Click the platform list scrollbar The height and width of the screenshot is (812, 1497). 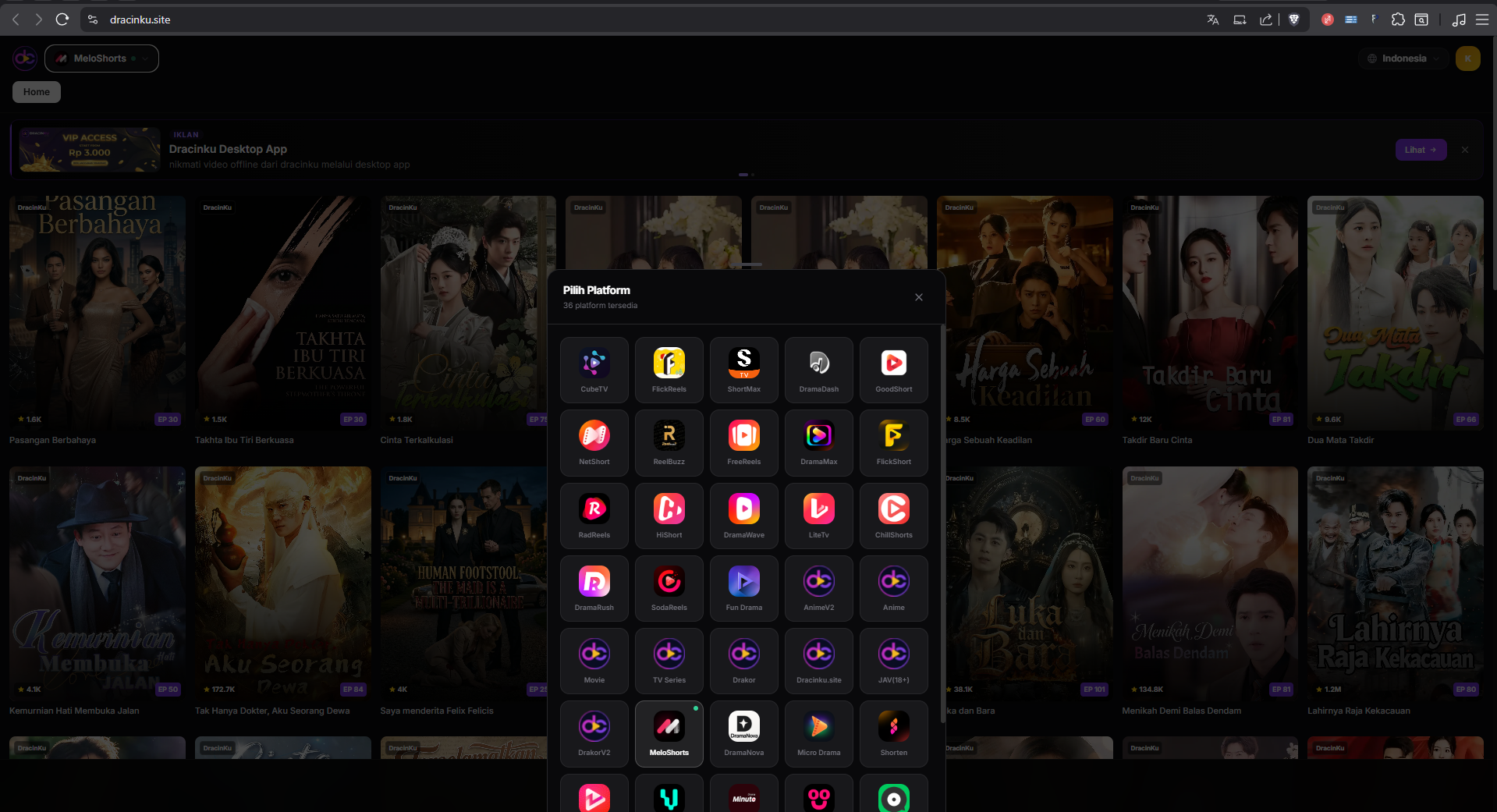tap(943, 523)
